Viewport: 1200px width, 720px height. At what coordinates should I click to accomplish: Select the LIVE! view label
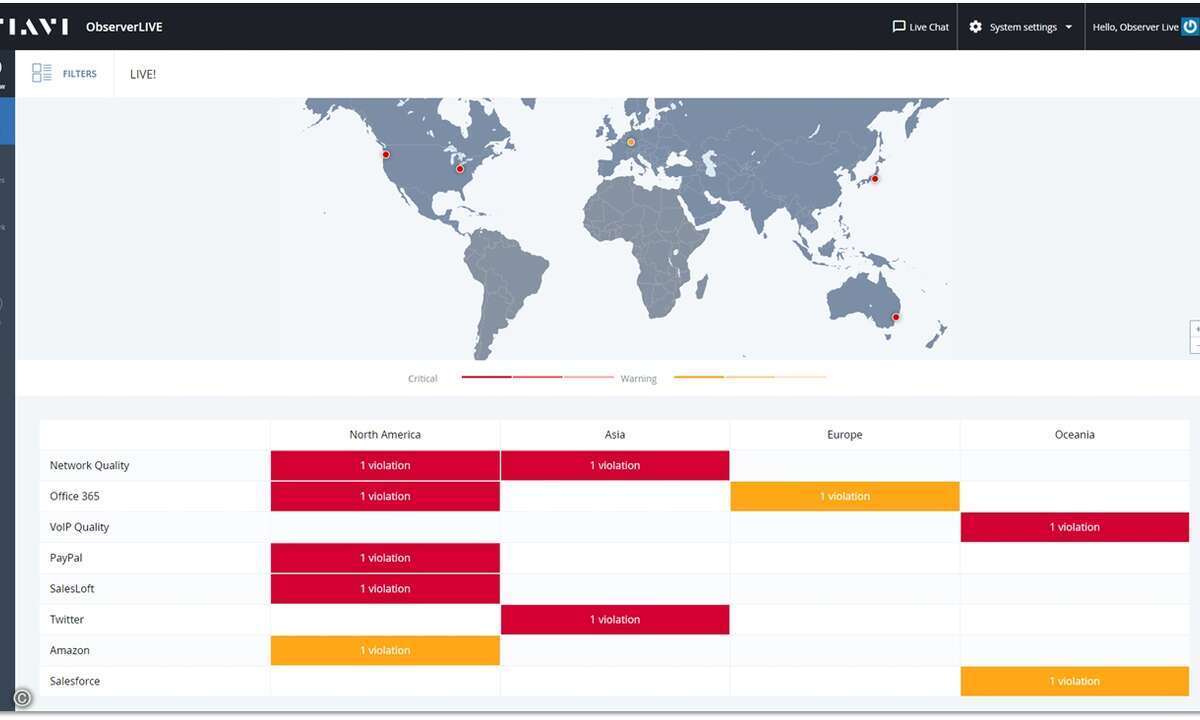click(143, 74)
